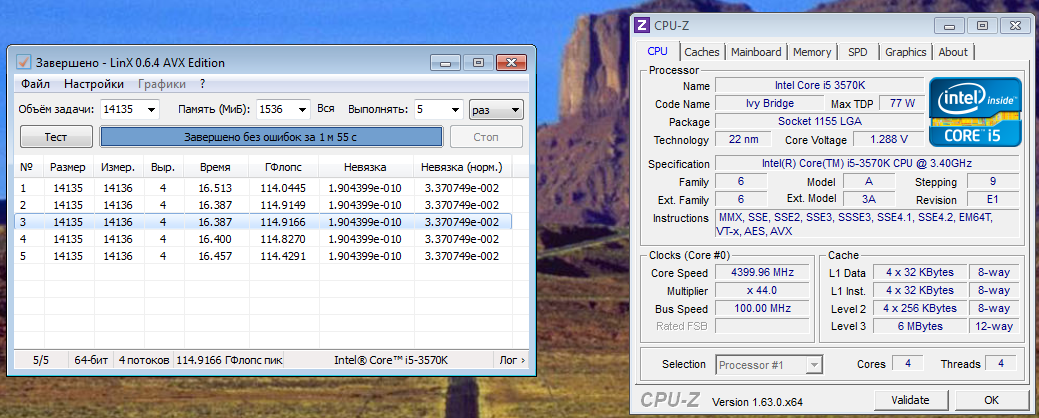1039x418 pixels.
Task: Switch to the Caches tab in CPU-Z
Action: [702, 52]
